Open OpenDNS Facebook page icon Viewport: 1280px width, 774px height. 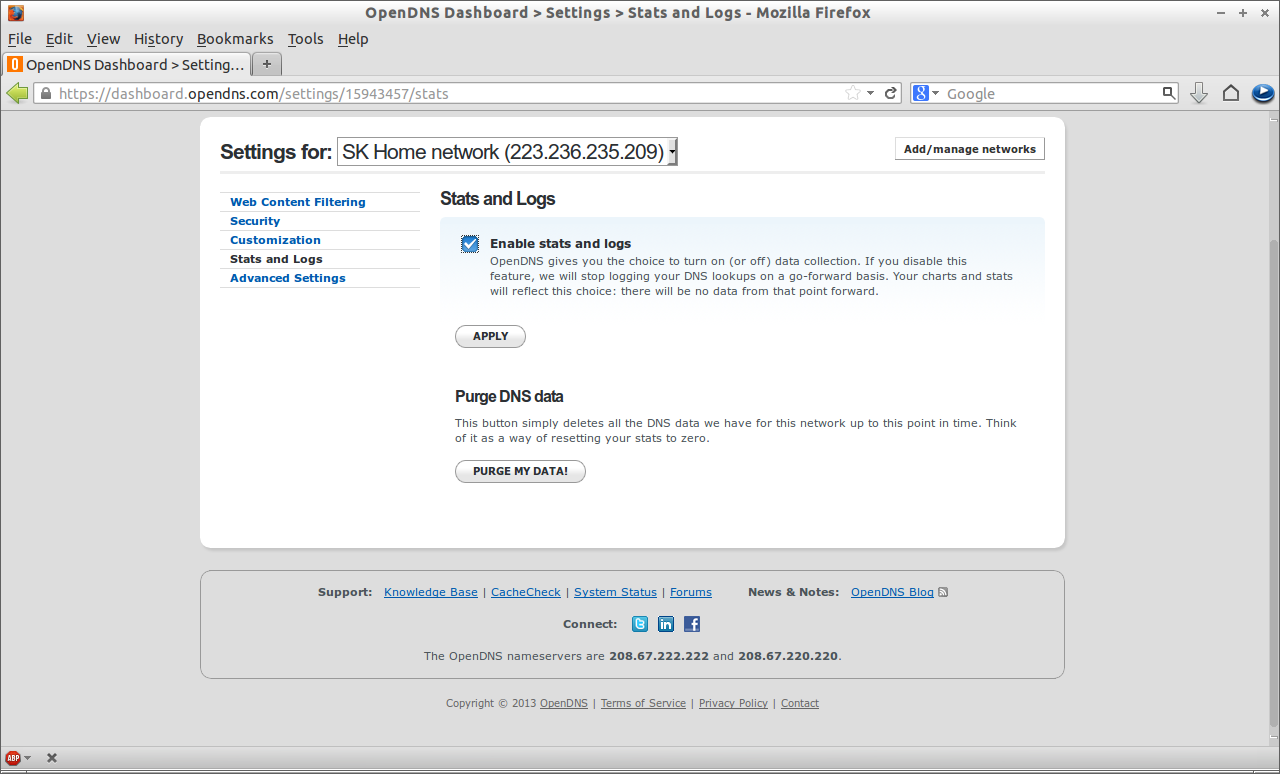coord(692,624)
